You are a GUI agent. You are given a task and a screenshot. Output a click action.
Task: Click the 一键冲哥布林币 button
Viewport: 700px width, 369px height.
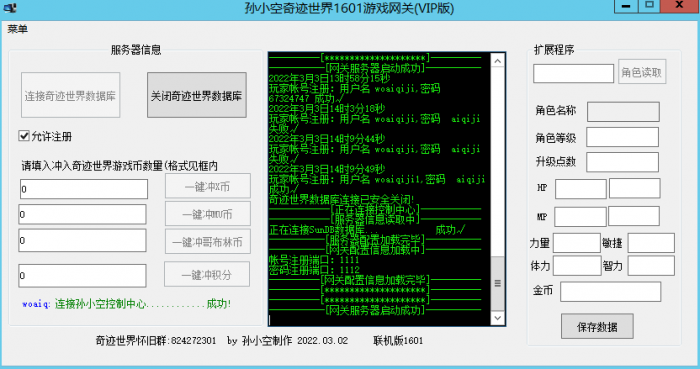point(208,241)
